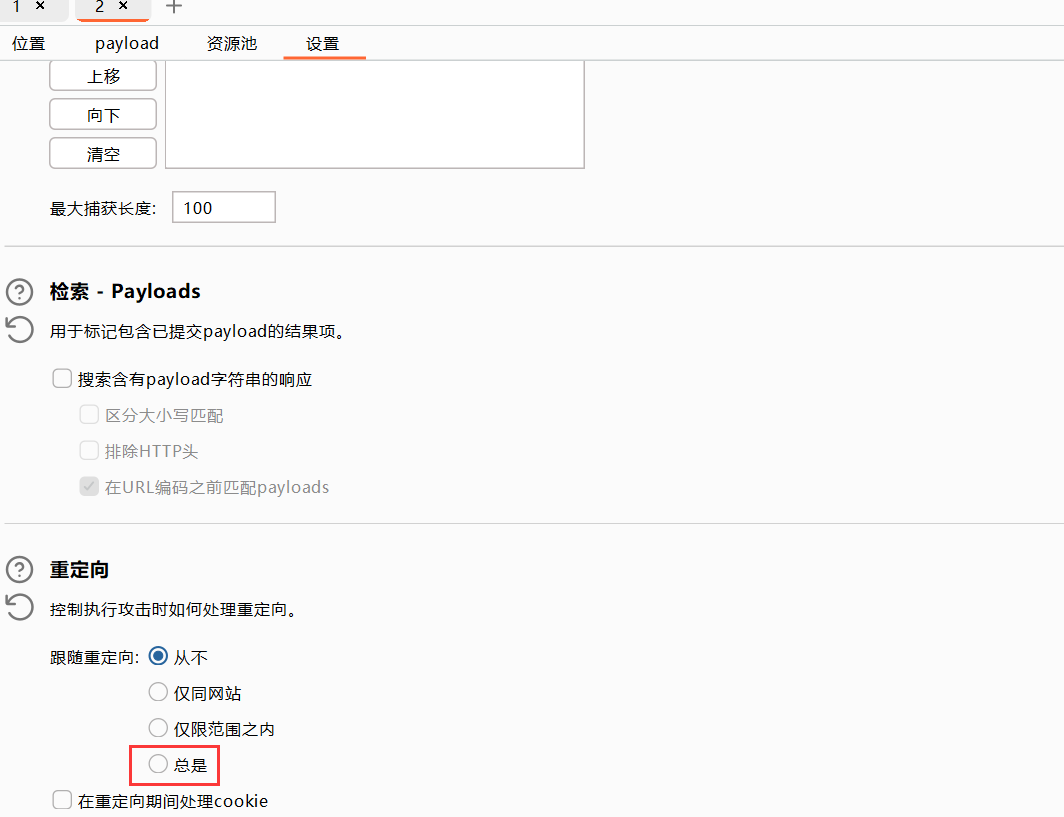
Task: Switch to the 位置 tab
Action: [29, 44]
